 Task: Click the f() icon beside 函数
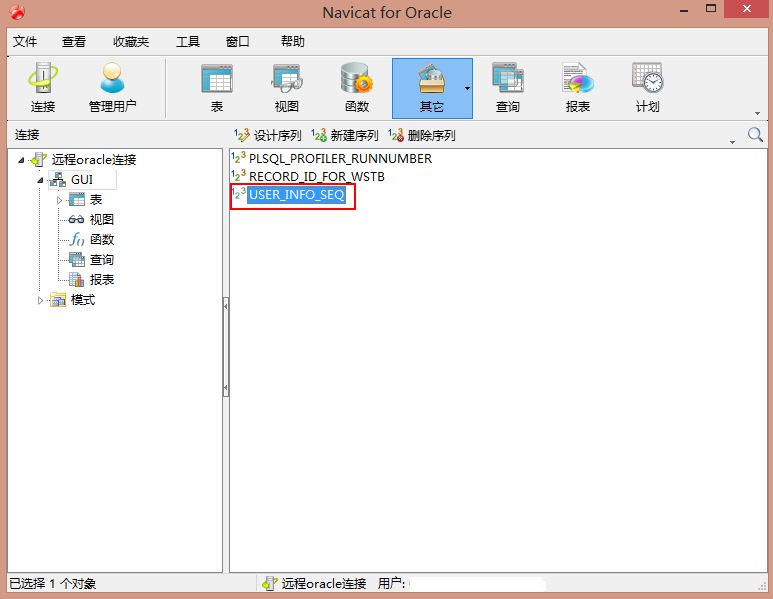[76, 240]
